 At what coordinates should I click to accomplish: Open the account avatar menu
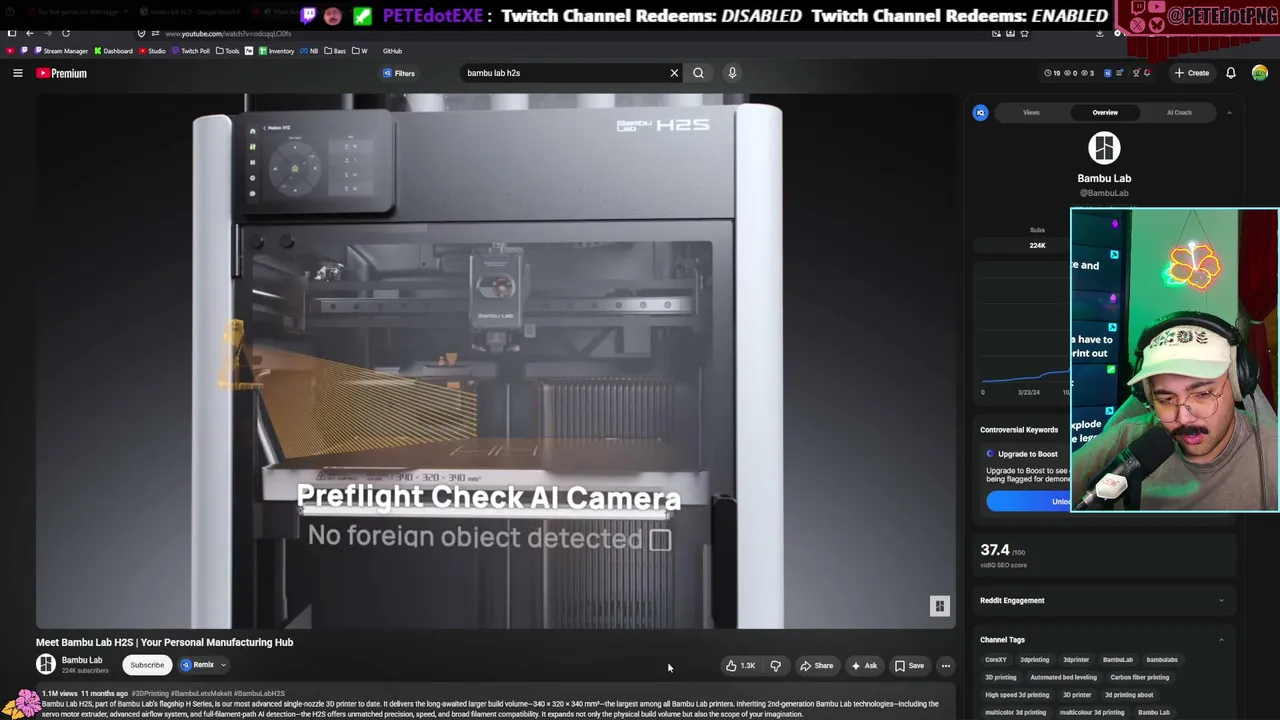[1260, 73]
